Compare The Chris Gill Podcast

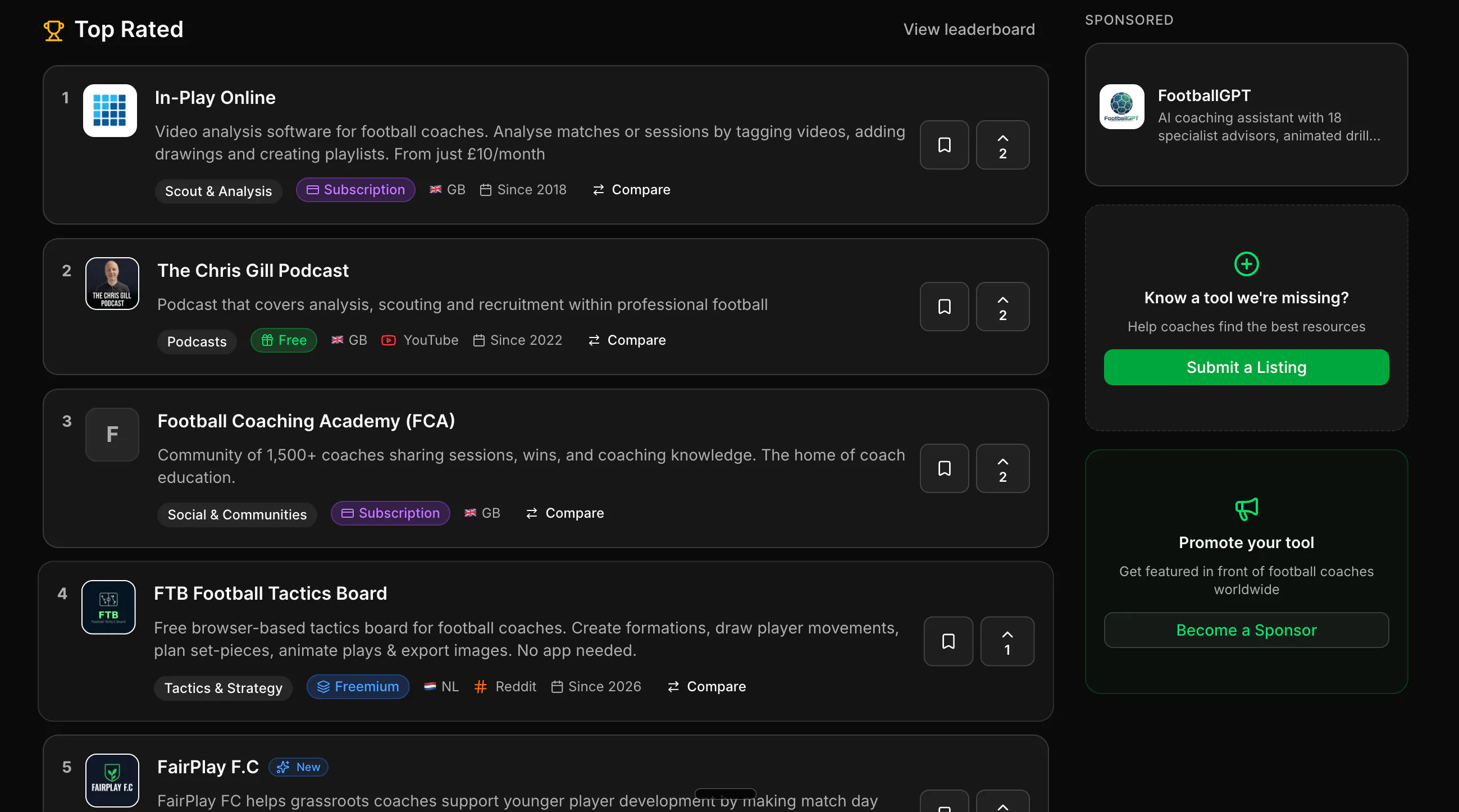pyautogui.click(x=627, y=340)
